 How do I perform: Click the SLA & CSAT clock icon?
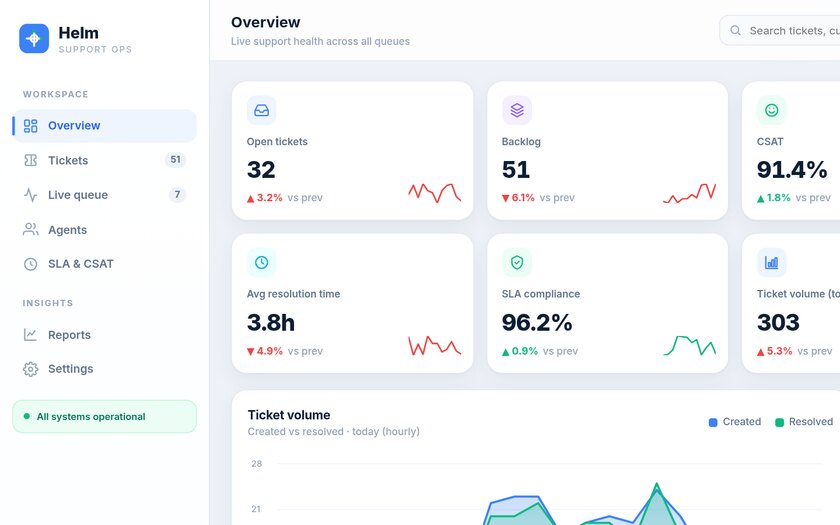point(31,264)
